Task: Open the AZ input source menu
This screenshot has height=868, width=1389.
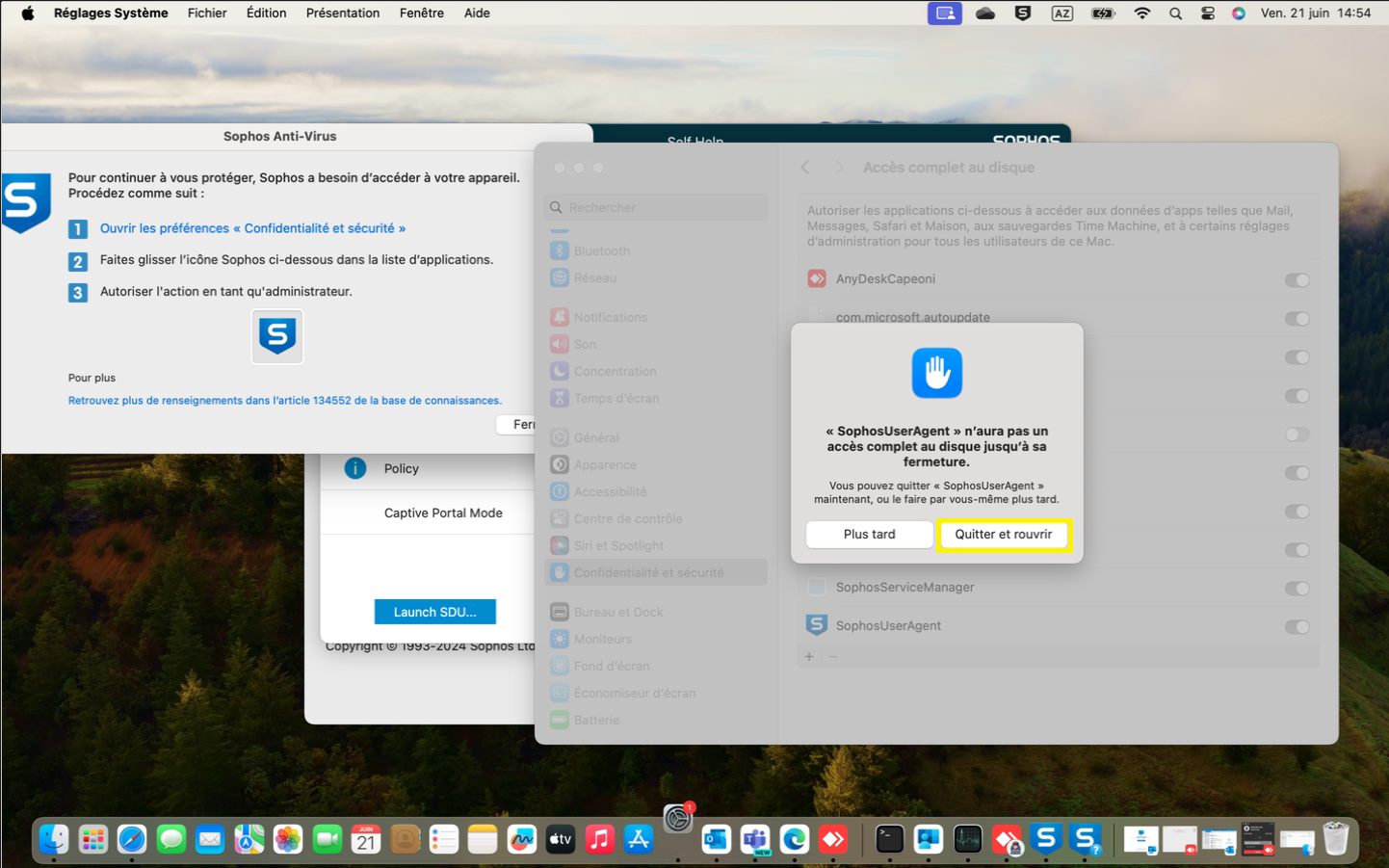Action: pos(1062,13)
